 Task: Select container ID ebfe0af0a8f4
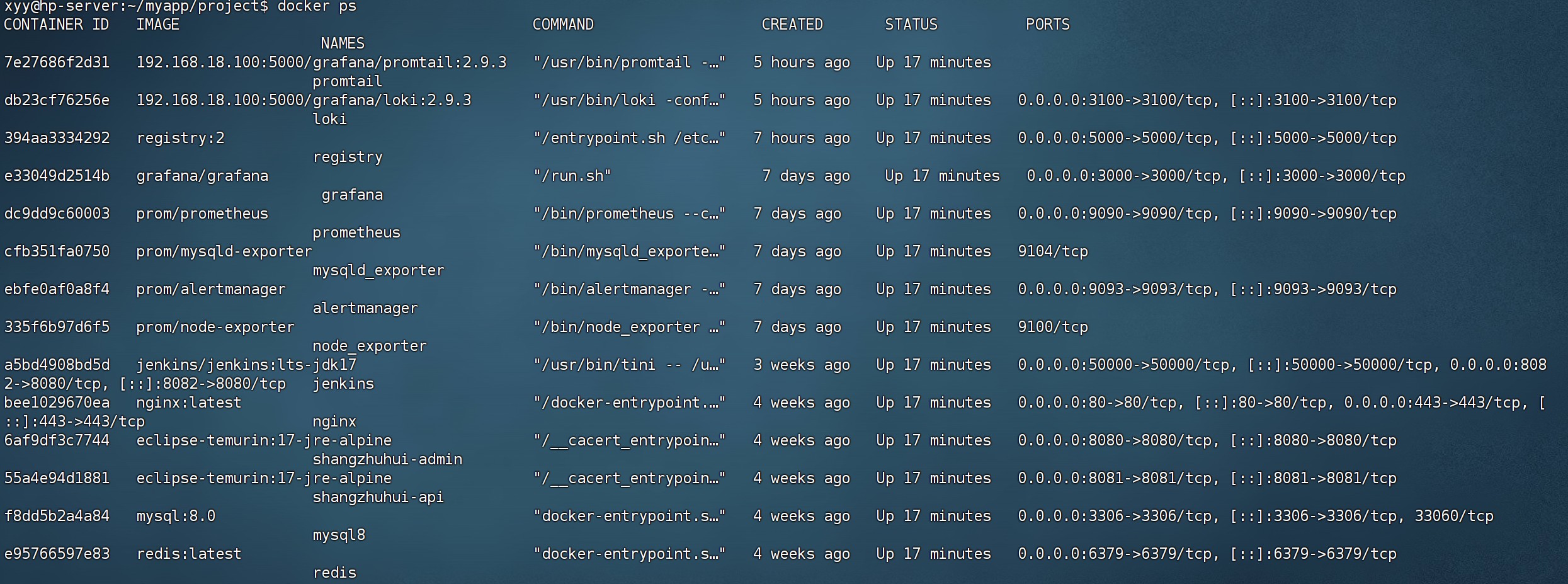[x=57, y=289]
